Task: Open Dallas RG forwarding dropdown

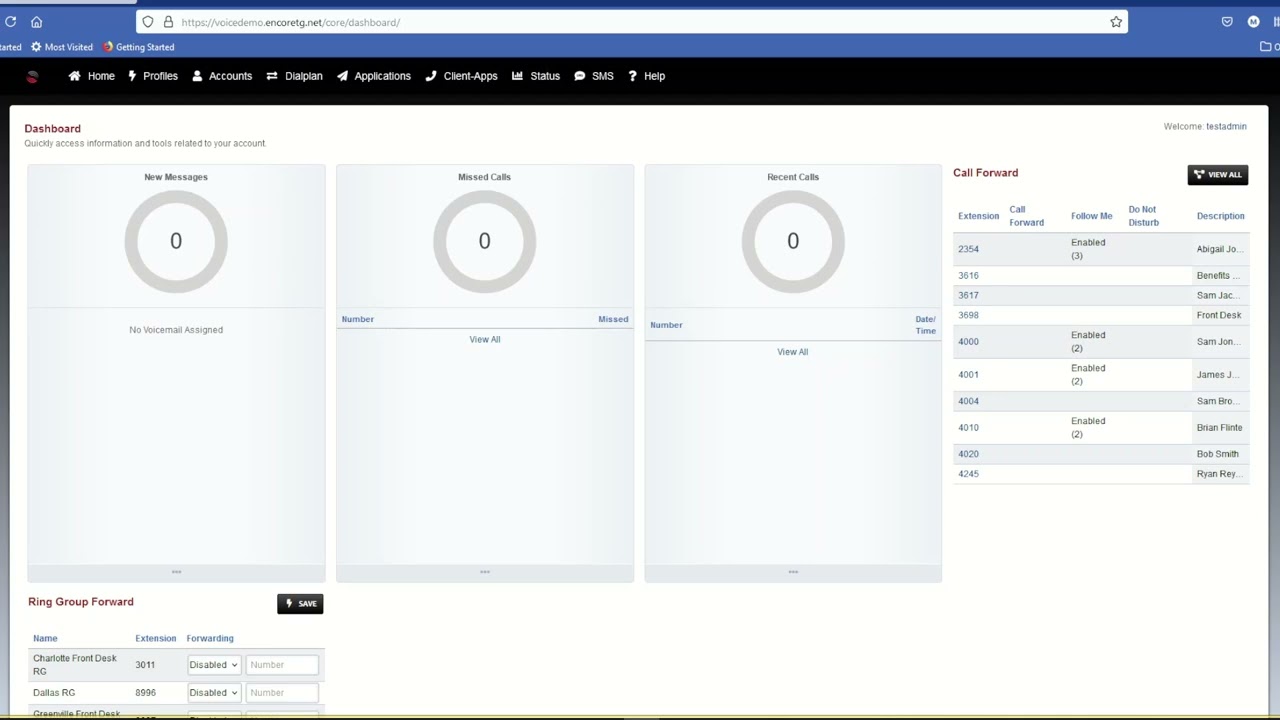Action: pos(214,693)
